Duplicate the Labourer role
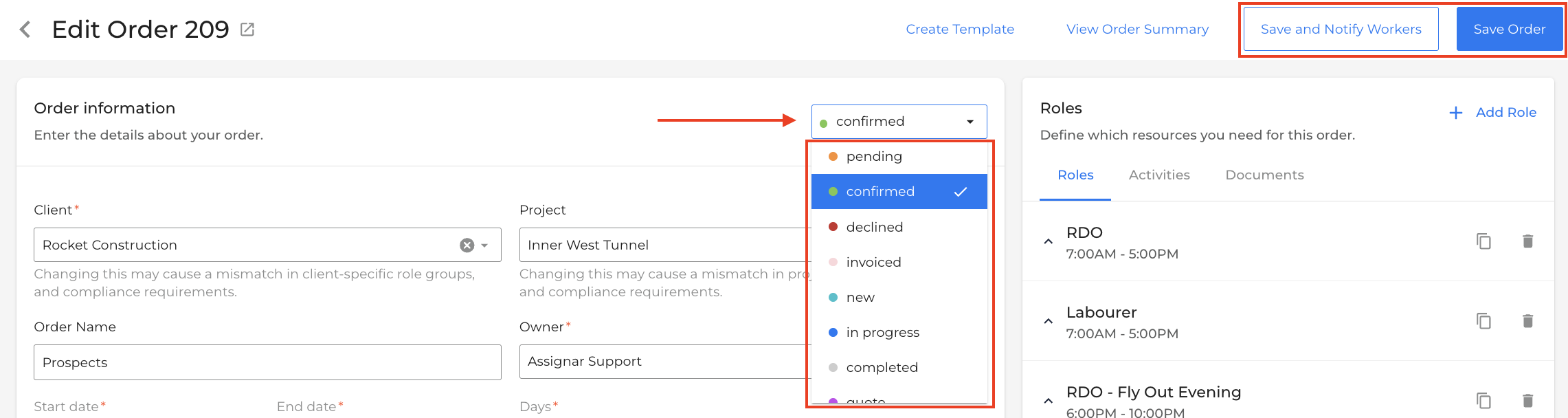The image size is (1568, 418). tap(1483, 321)
